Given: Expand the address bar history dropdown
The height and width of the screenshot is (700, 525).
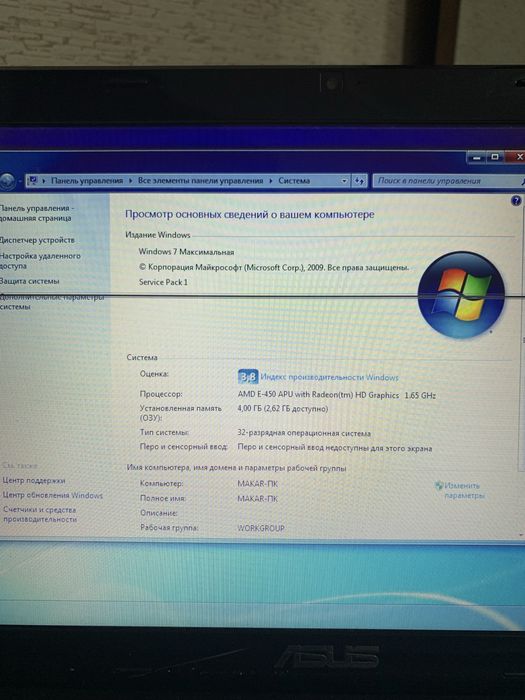Looking at the screenshot, I should [344, 181].
